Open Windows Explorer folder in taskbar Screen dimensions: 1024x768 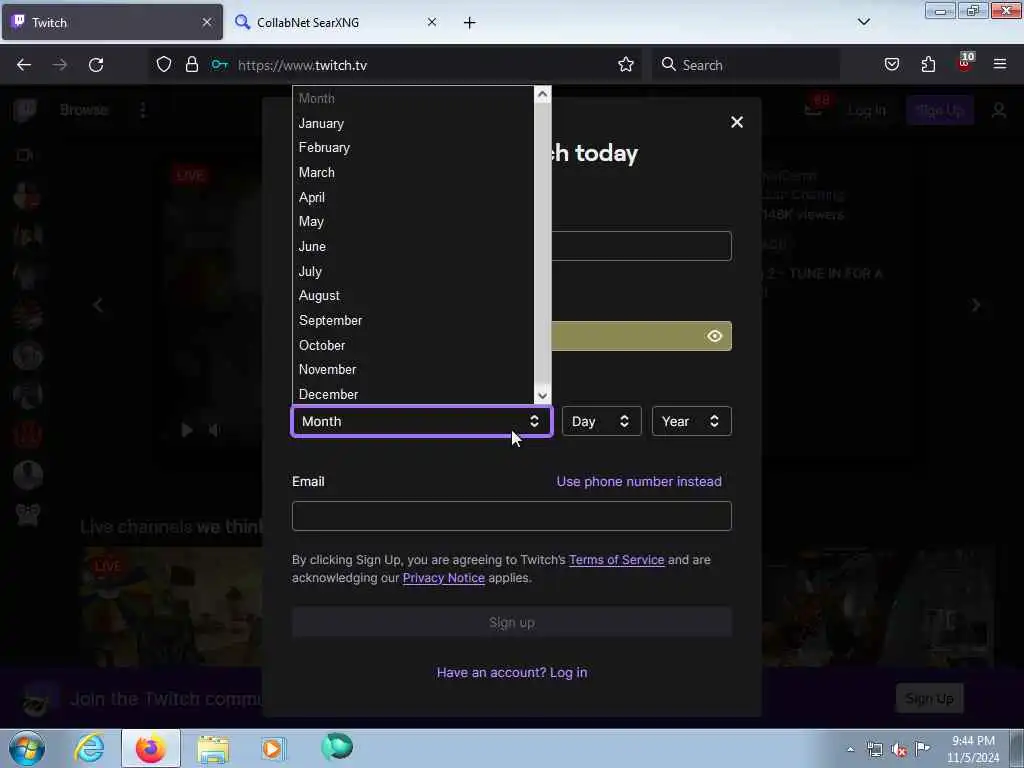pyautogui.click(x=213, y=749)
